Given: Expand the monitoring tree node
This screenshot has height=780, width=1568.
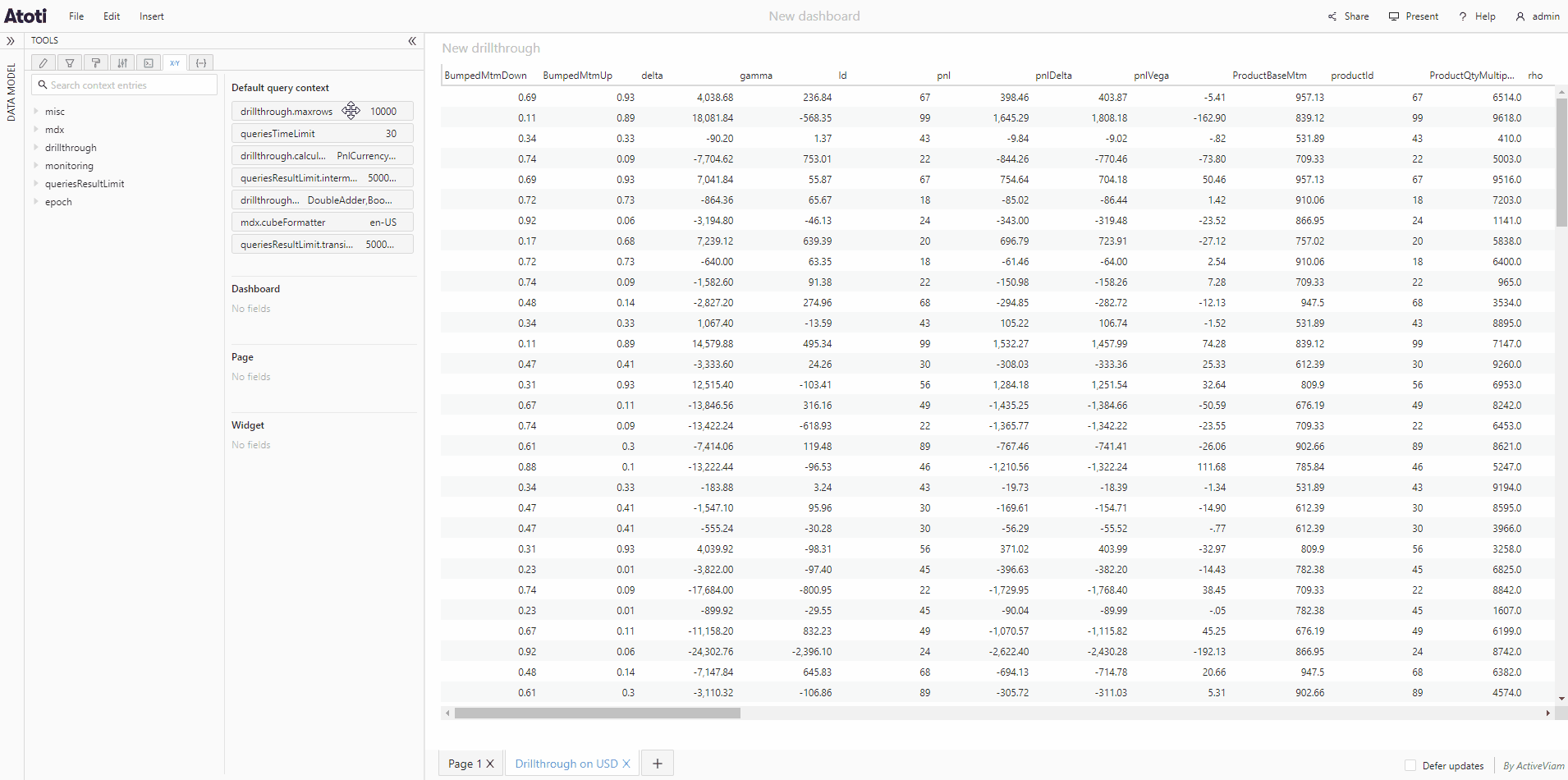Looking at the screenshot, I should pos(36,165).
